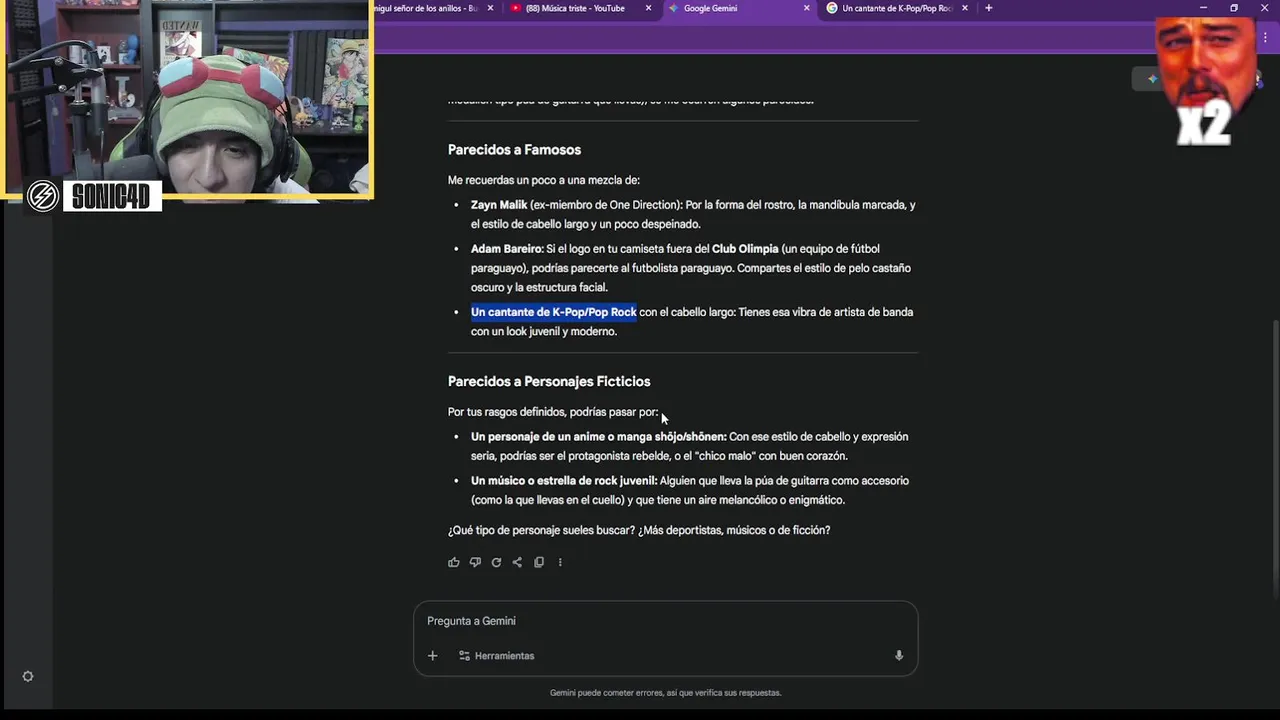Copy the Gemini response text
The image size is (1280, 720).
coord(539,562)
